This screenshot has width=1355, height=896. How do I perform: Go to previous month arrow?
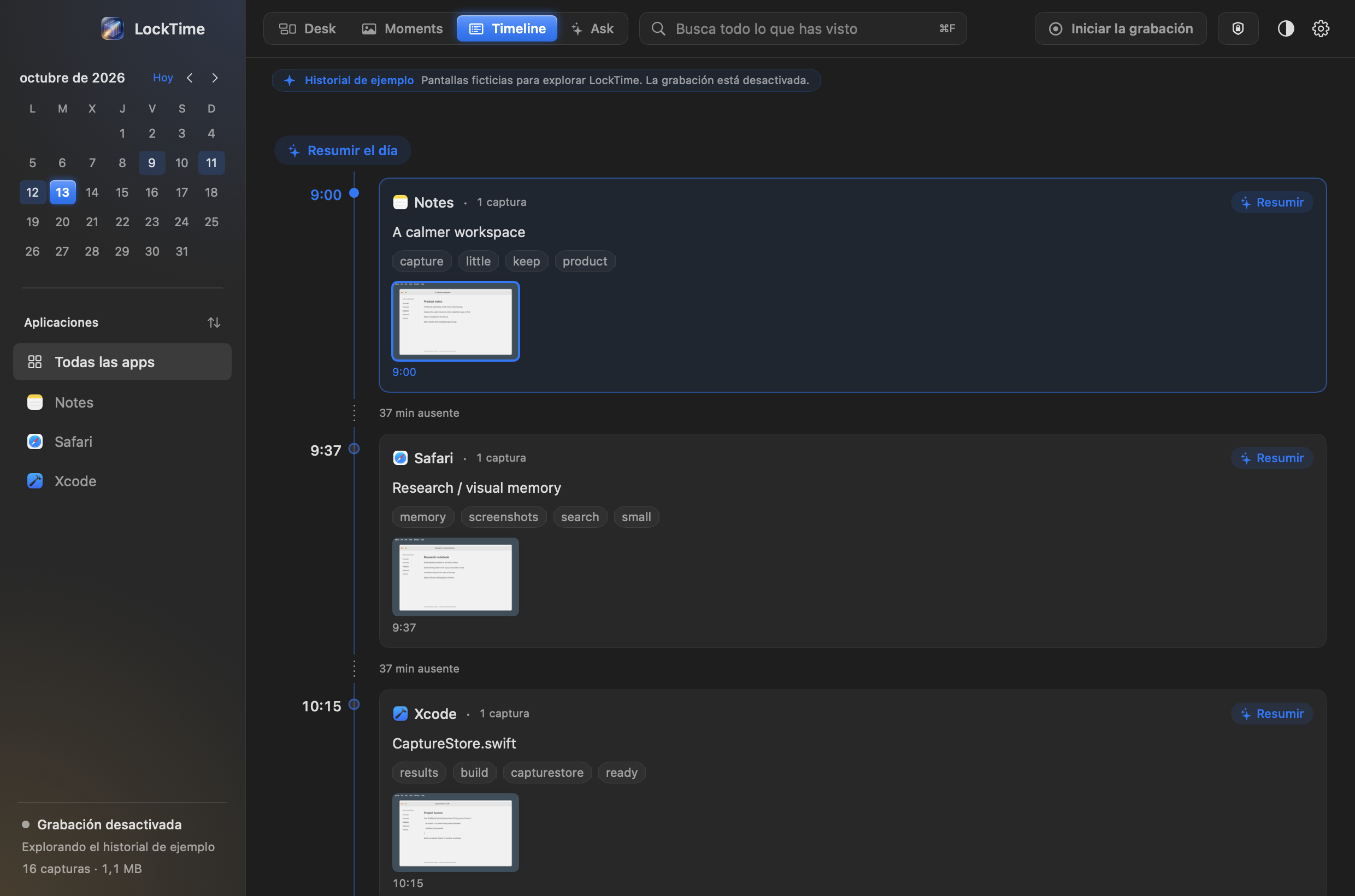tap(190, 78)
